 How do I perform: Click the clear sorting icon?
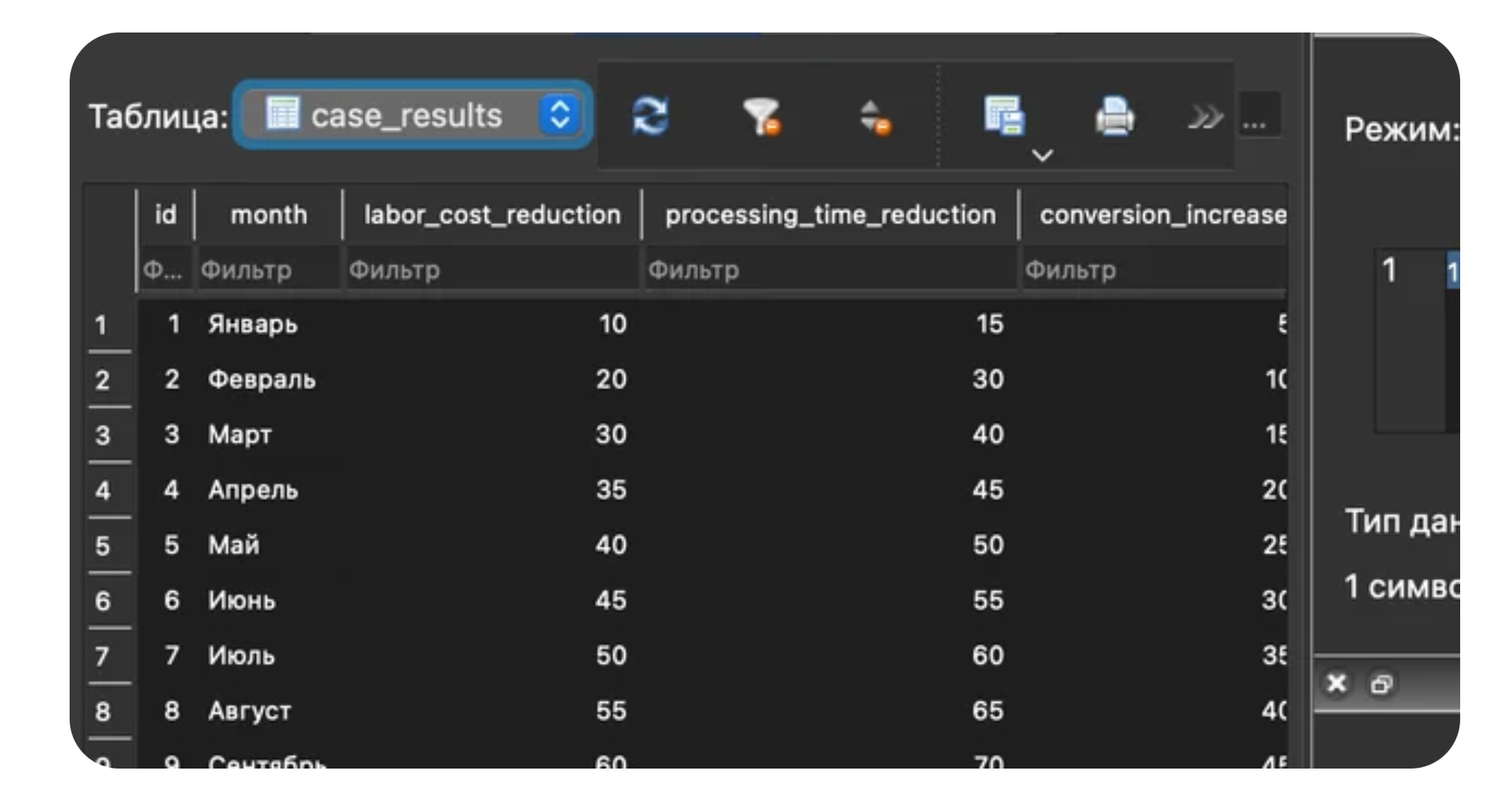[874, 117]
